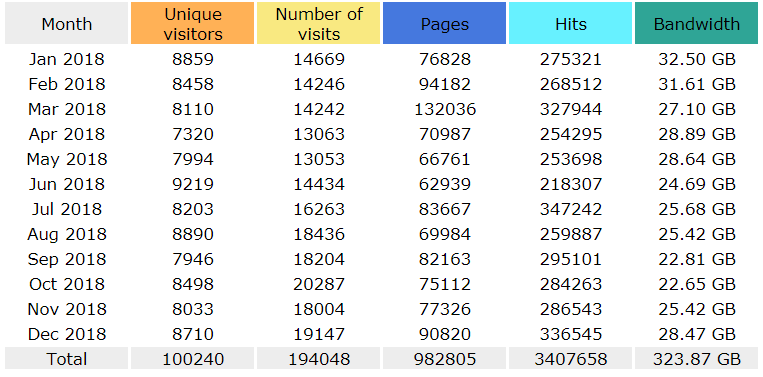
Task: Select June's unique visitors value 9219
Action: point(193,184)
